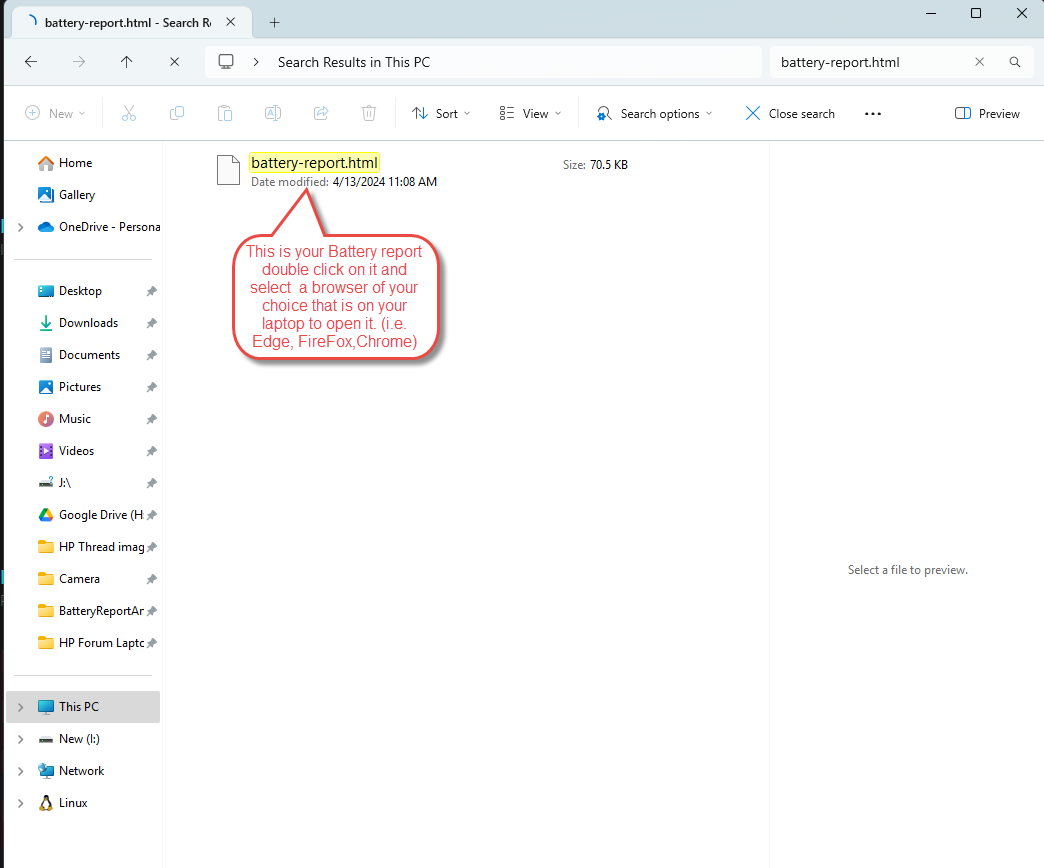Click the Up arrow navigation icon
1044x868 pixels.
click(x=126, y=62)
